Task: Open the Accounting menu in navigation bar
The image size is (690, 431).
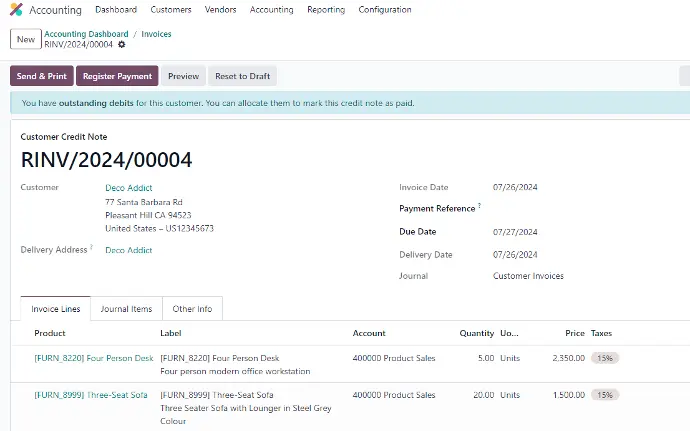Action: point(272,9)
